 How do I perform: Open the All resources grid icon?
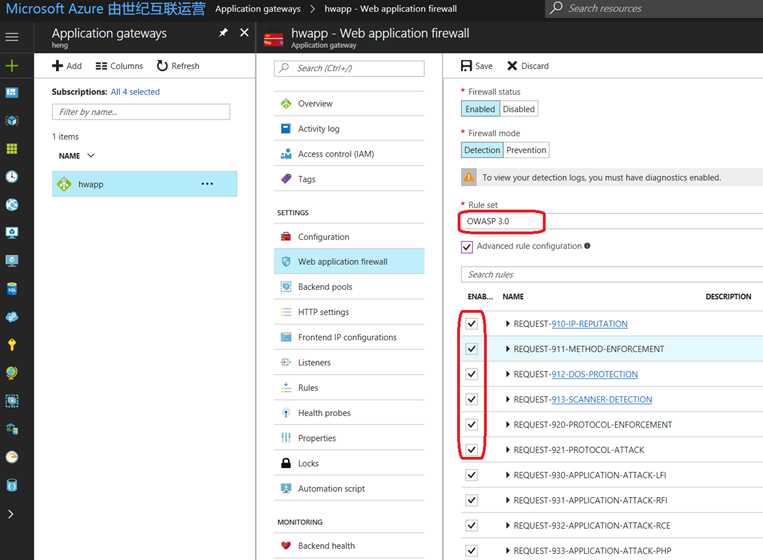[x=12, y=149]
